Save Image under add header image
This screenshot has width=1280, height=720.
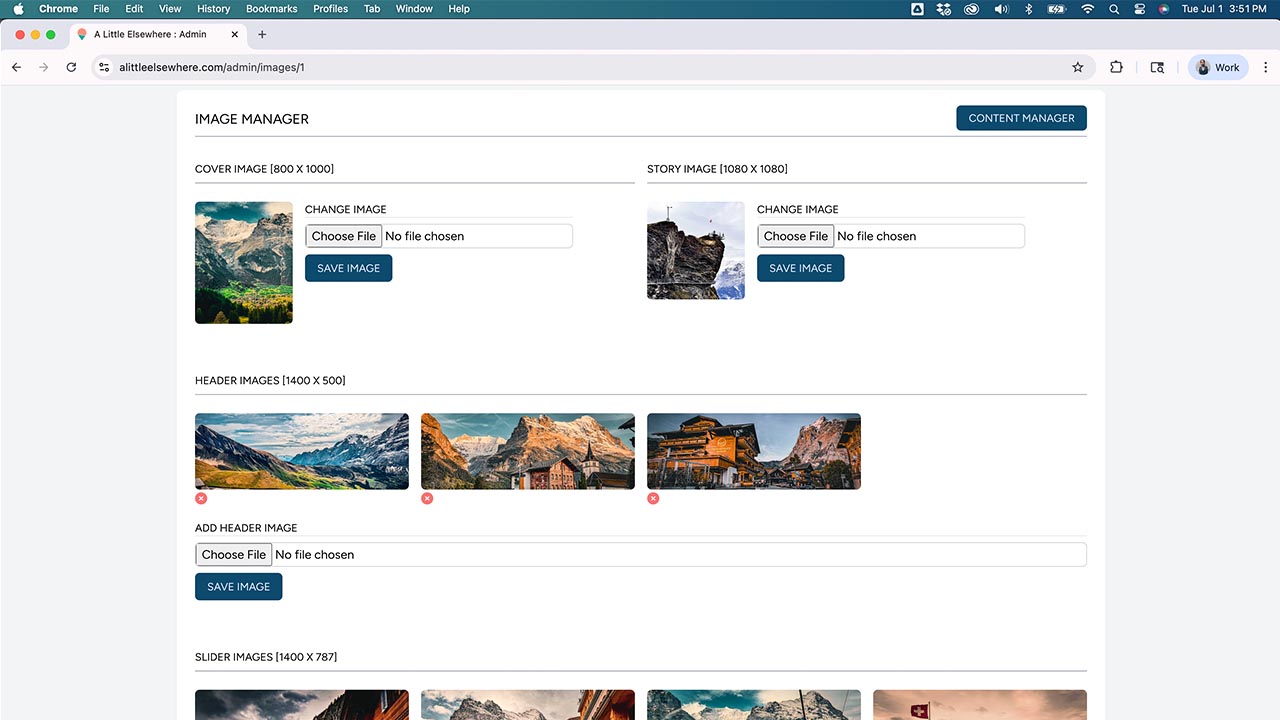pos(238,587)
